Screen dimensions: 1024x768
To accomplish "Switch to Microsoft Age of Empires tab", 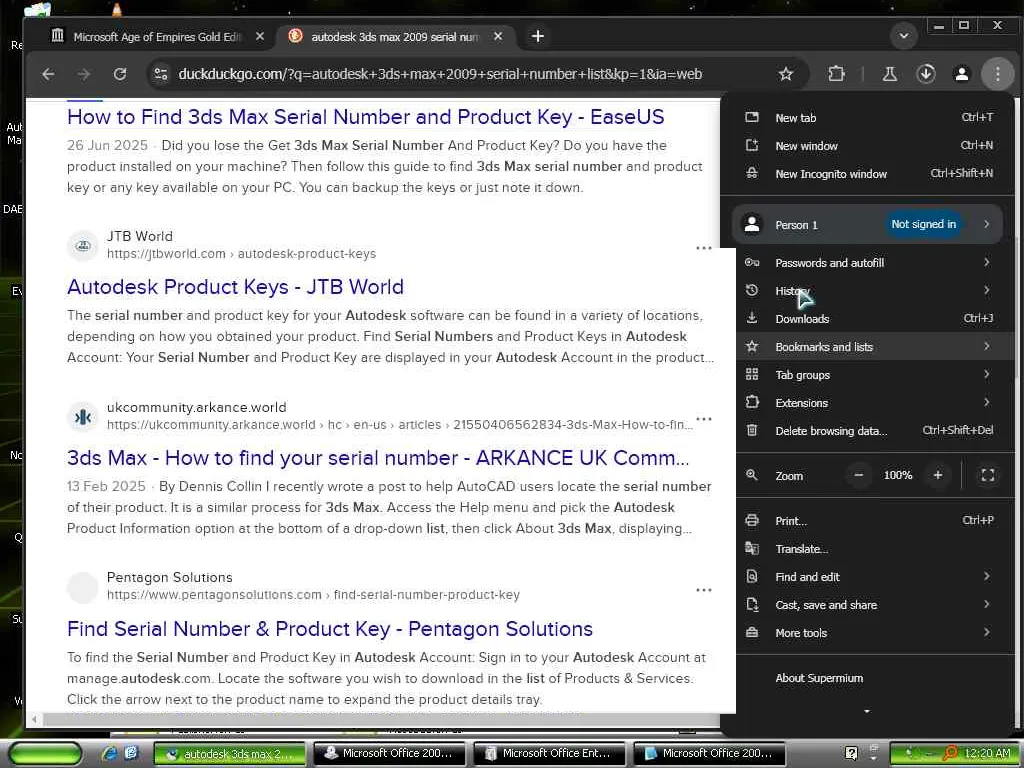I will click(158, 37).
